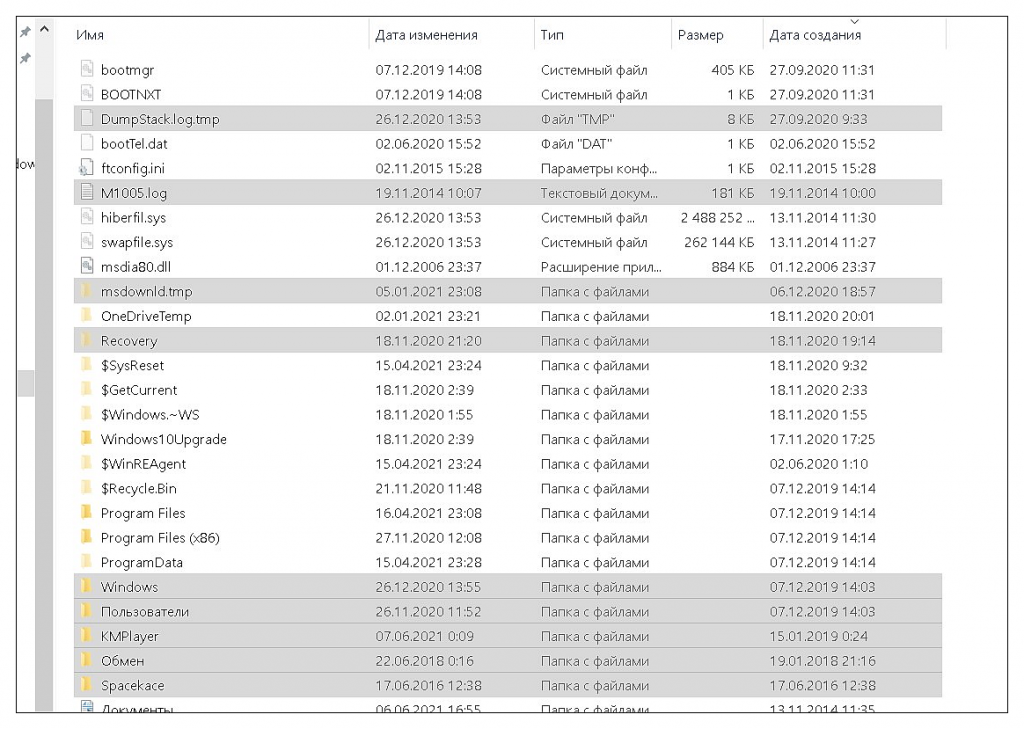Select the Program Files (x86) folder name
The height and width of the screenshot is (729, 1024).
click(x=160, y=538)
